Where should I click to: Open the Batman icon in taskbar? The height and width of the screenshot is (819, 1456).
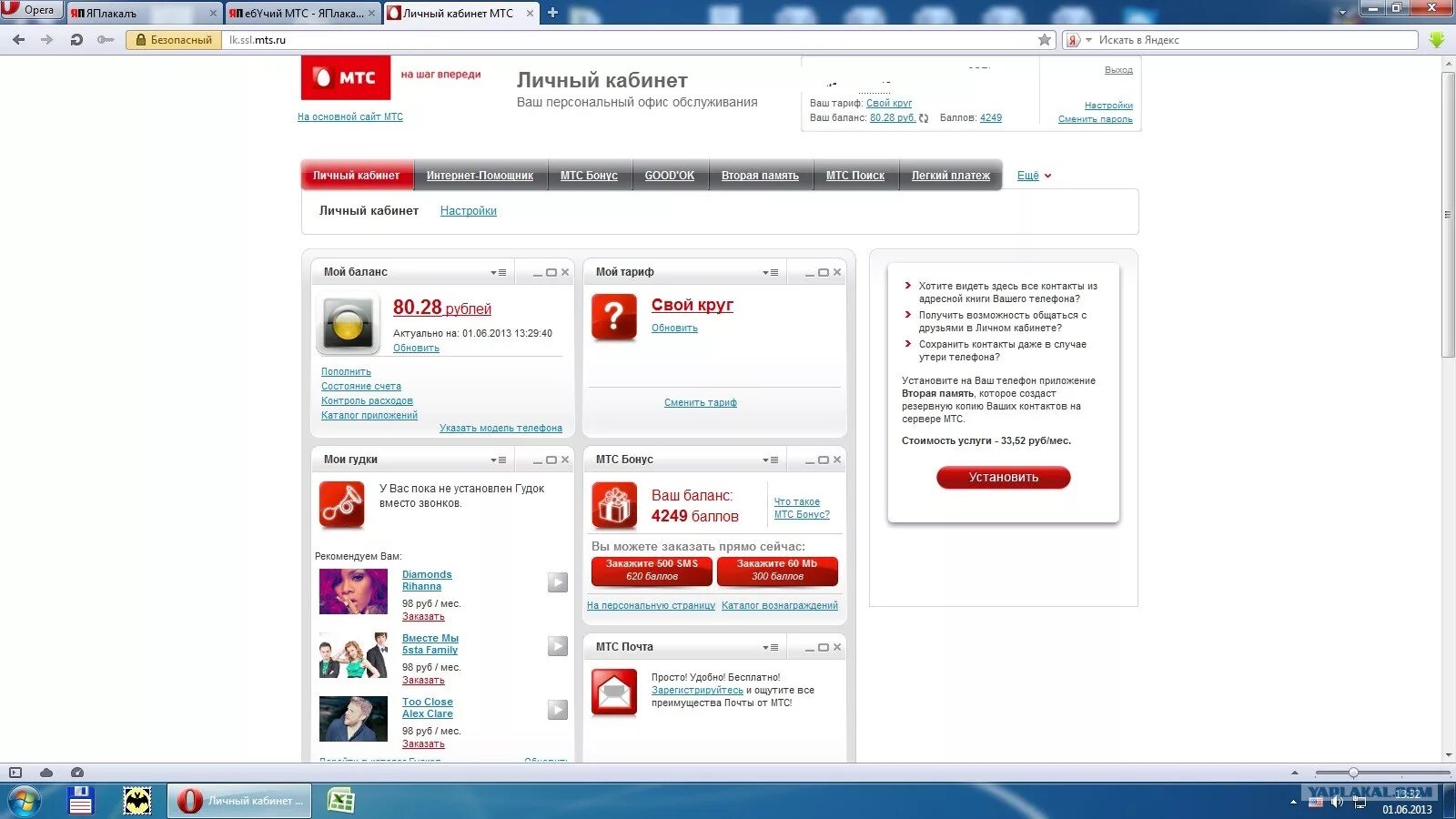pyautogui.click(x=137, y=801)
